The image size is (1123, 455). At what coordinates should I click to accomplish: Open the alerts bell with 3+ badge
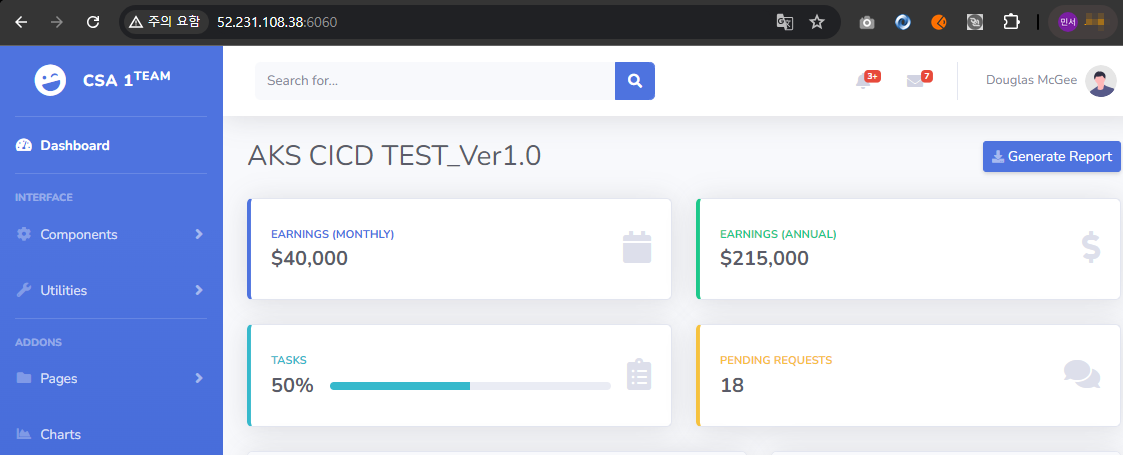[x=866, y=80]
